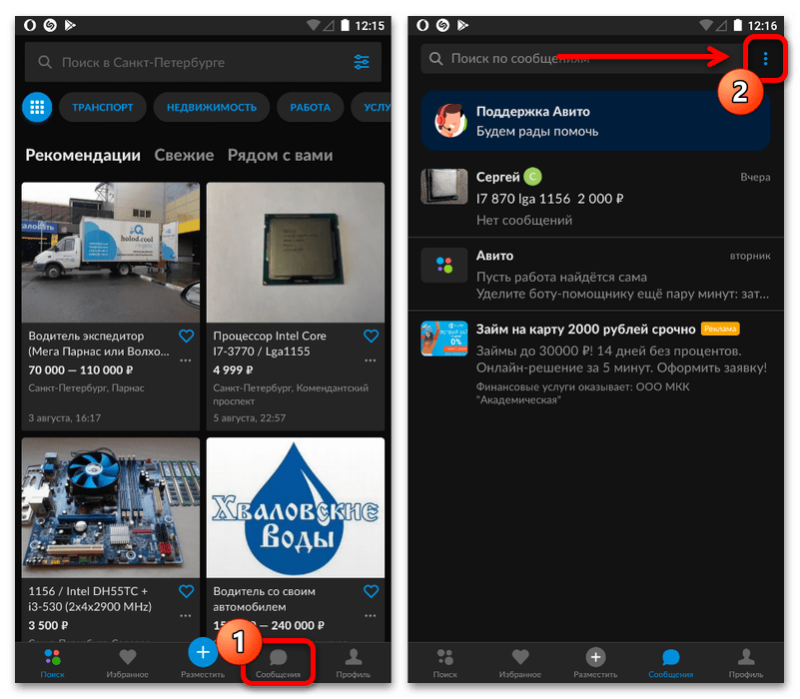The width and height of the screenshot is (800, 699).
Task: Tap Избранное in left bottom bar
Action: click(x=128, y=663)
